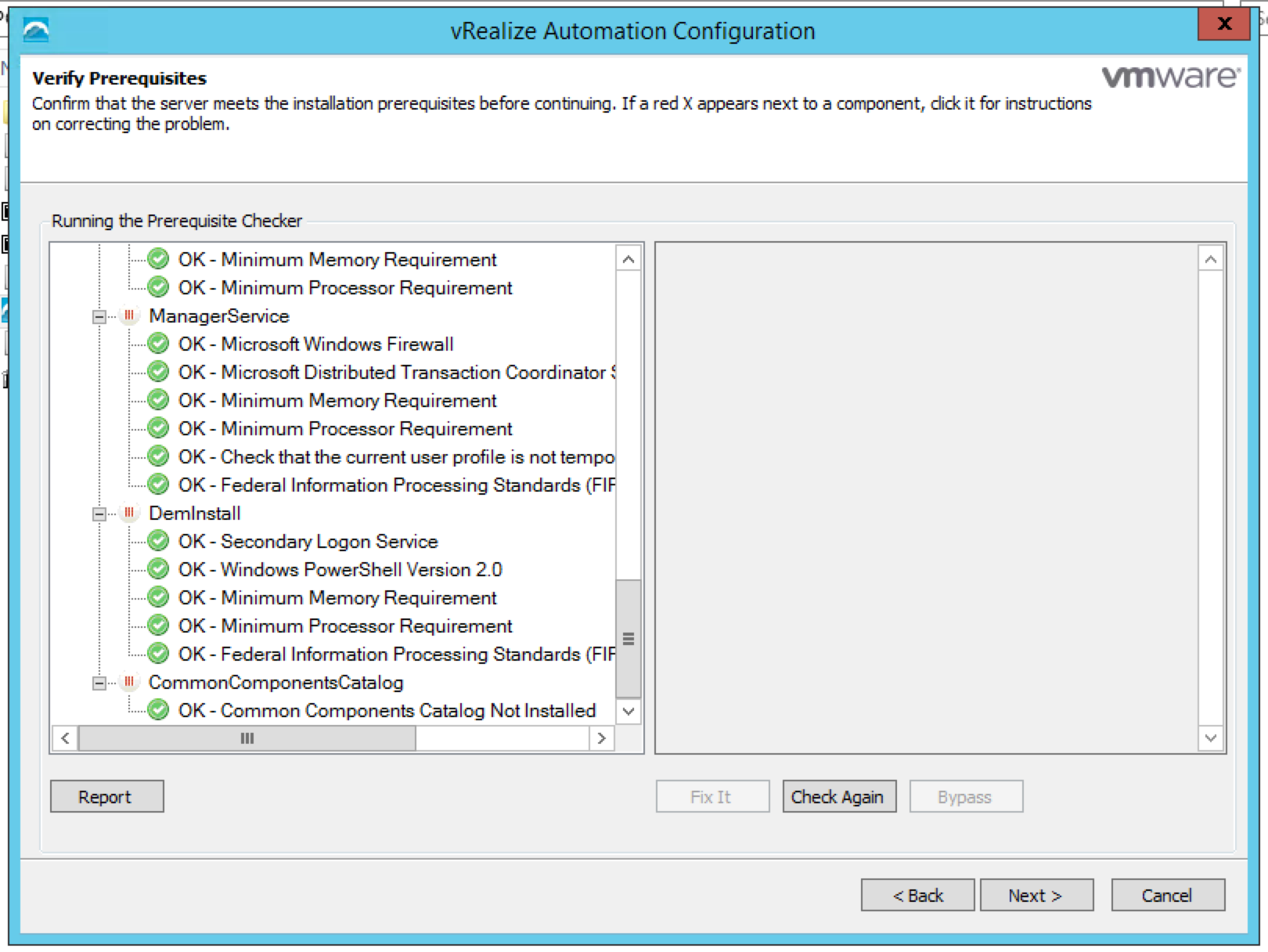Click green check icon for Windows PowerShell Version 2.0
The height and width of the screenshot is (952, 1268).
pos(158,569)
